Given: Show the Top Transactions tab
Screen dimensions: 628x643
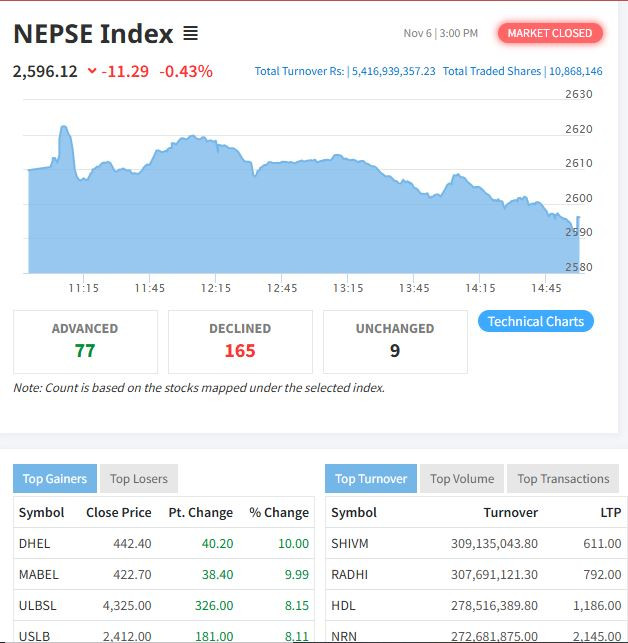Looking at the screenshot, I should tap(563, 478).
